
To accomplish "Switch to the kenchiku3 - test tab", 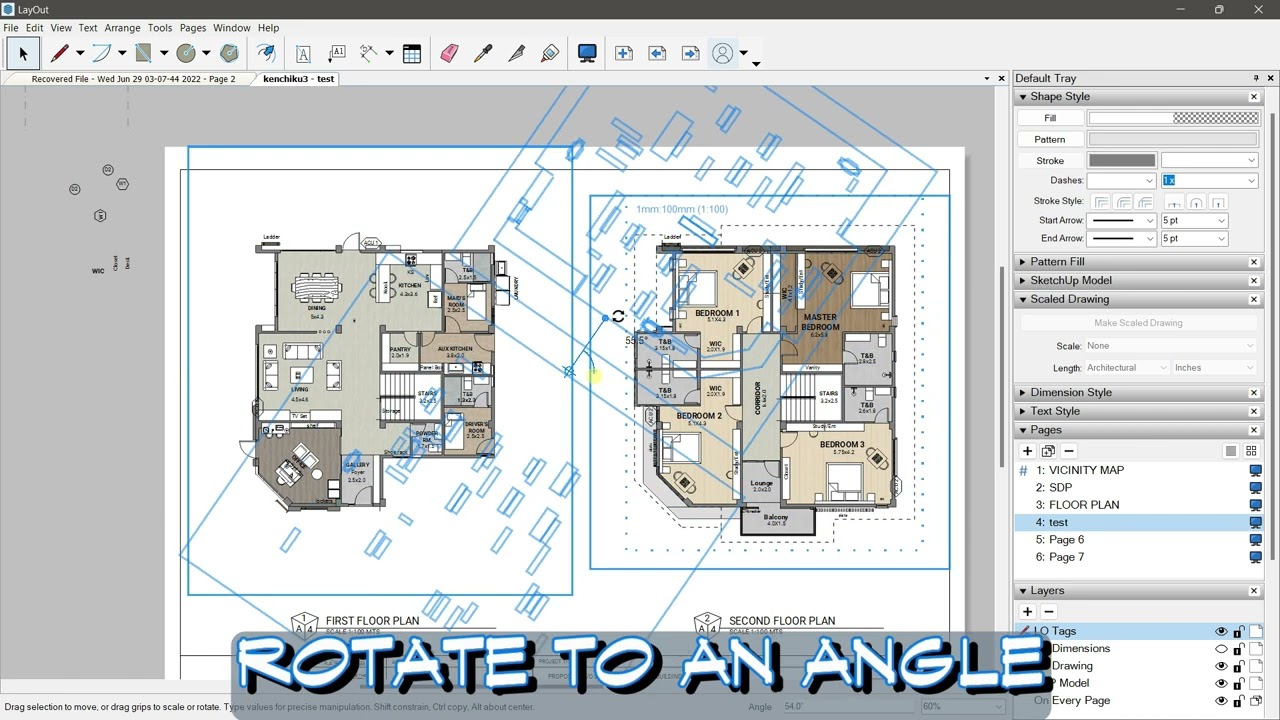I will 299,79.
